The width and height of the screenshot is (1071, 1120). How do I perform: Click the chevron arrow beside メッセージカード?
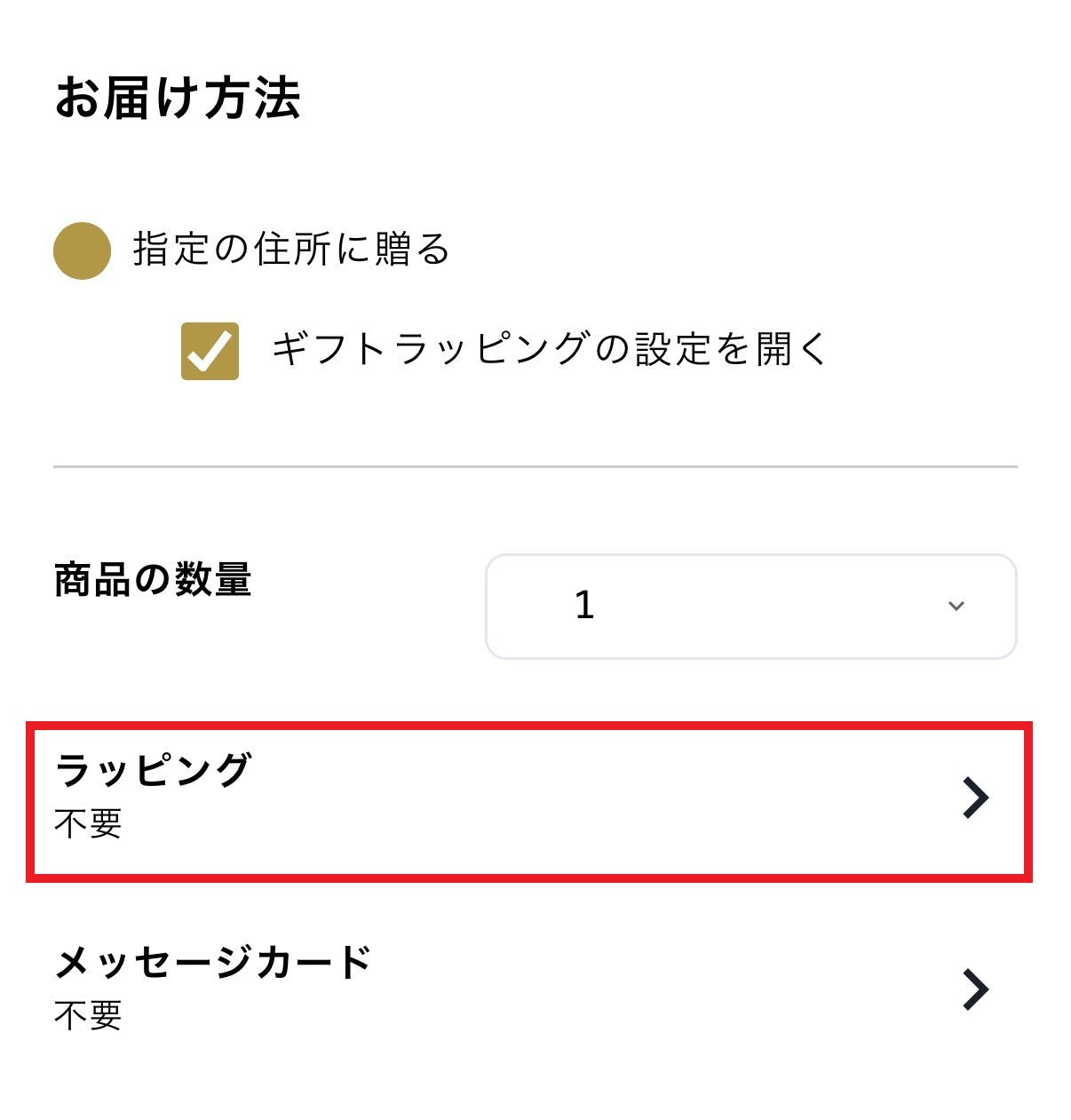click(x=975, y=989)
